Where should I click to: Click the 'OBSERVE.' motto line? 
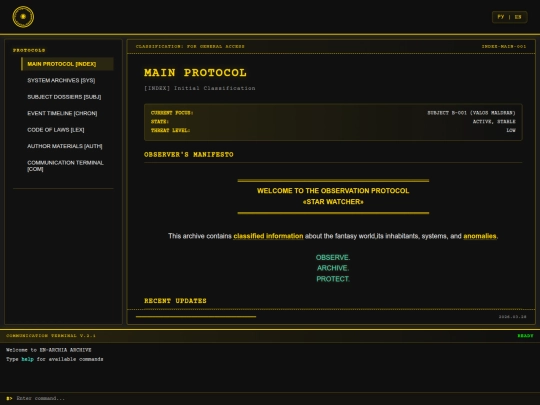(333, 258)
